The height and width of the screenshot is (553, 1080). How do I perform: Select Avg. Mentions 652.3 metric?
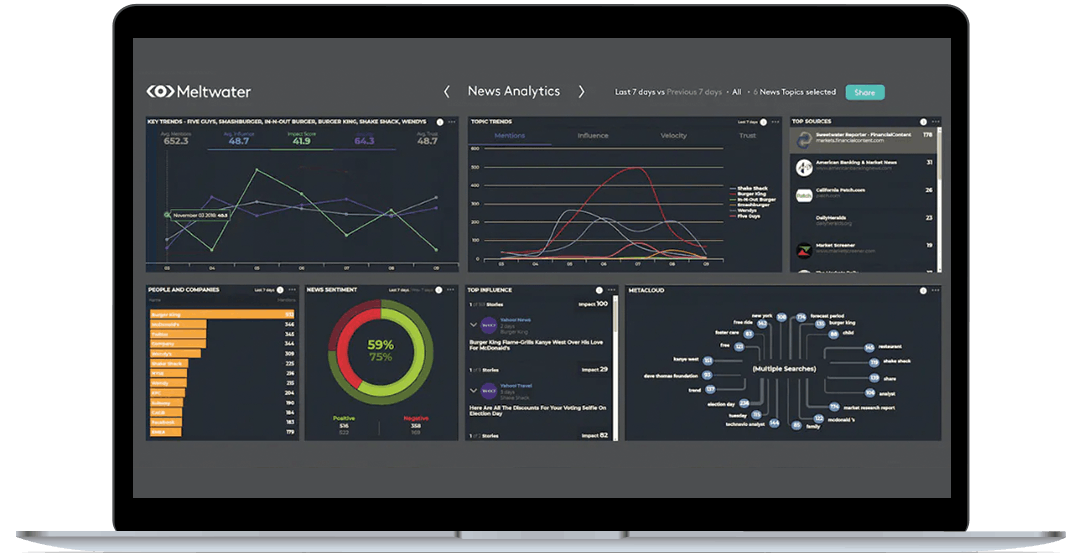click(176, 139)
